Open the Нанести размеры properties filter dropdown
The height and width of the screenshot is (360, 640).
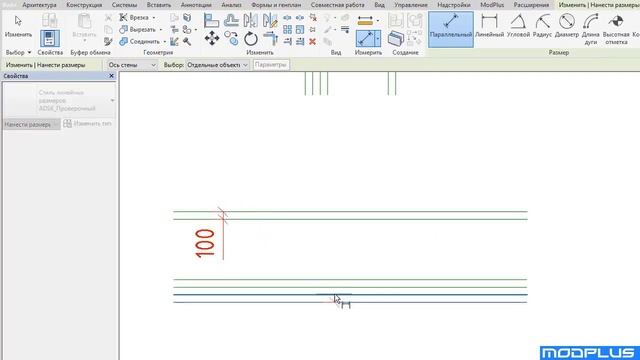[x=31, y=124]
